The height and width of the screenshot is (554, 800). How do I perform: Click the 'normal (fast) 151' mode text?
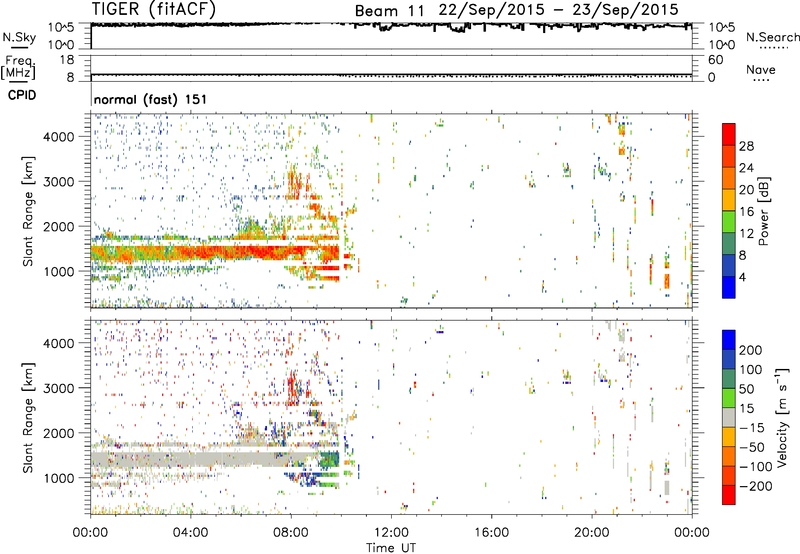point(151,99)
